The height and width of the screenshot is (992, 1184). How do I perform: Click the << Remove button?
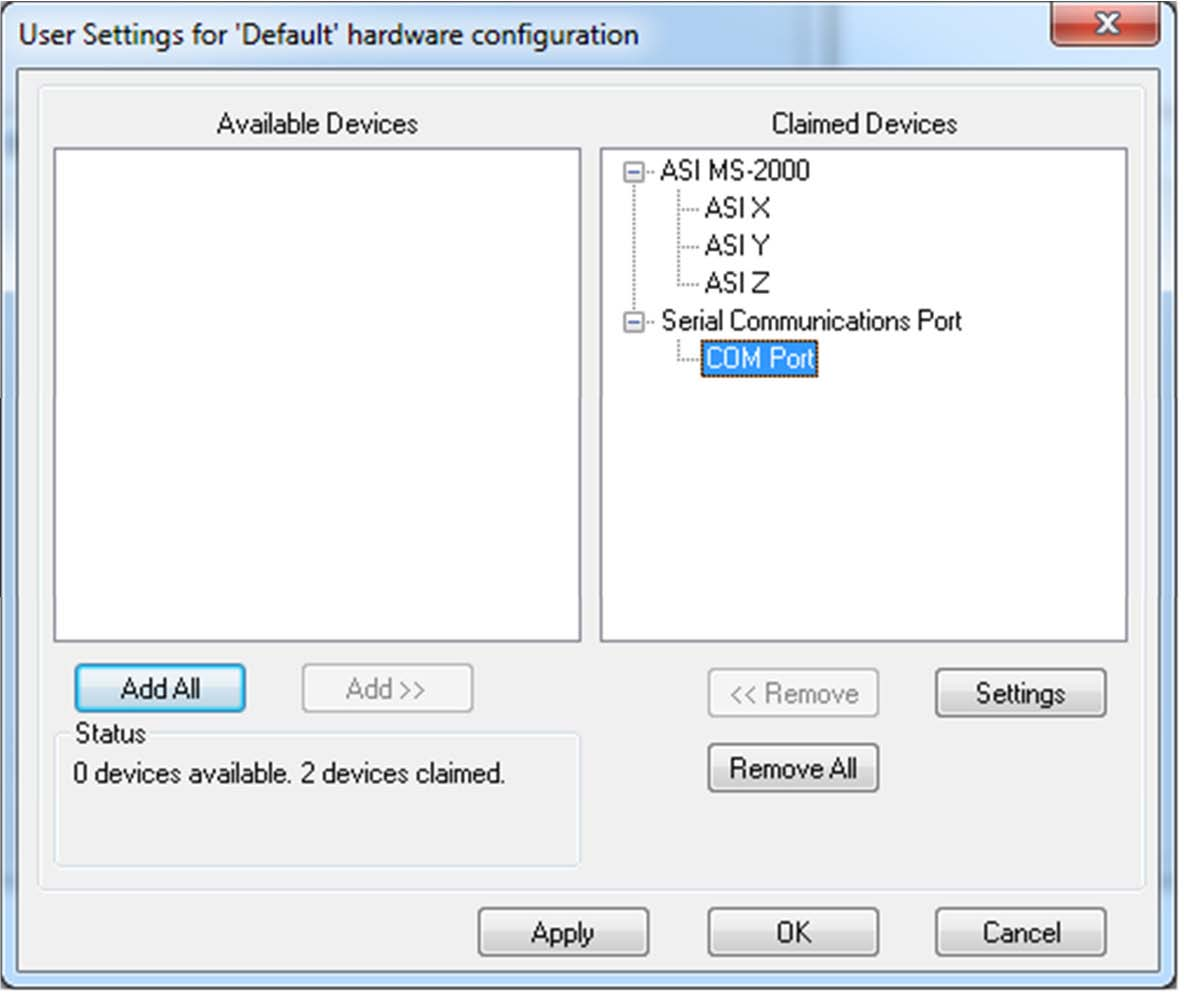[793, 693]
